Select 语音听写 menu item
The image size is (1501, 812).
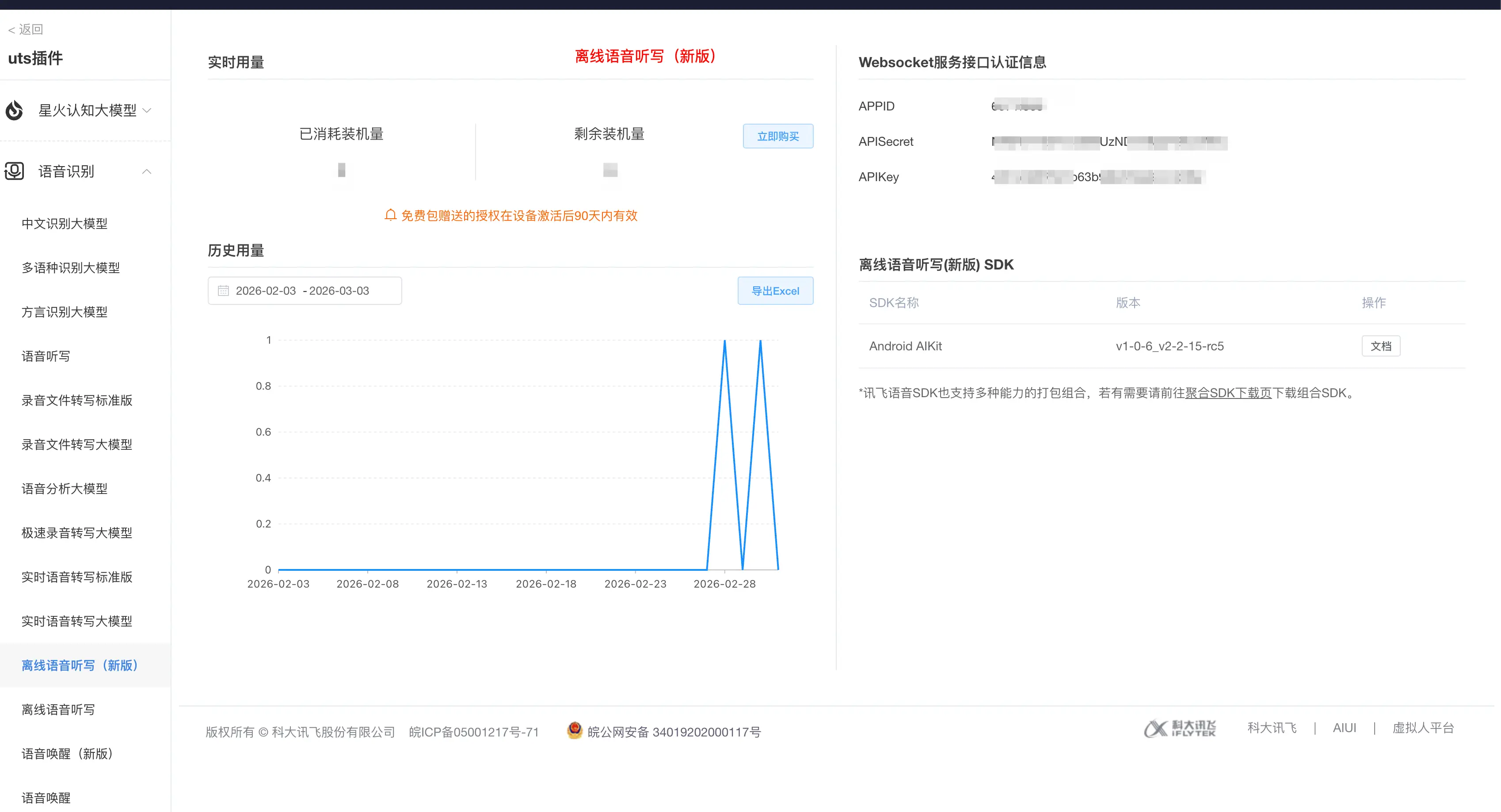[x=46, y=356]
